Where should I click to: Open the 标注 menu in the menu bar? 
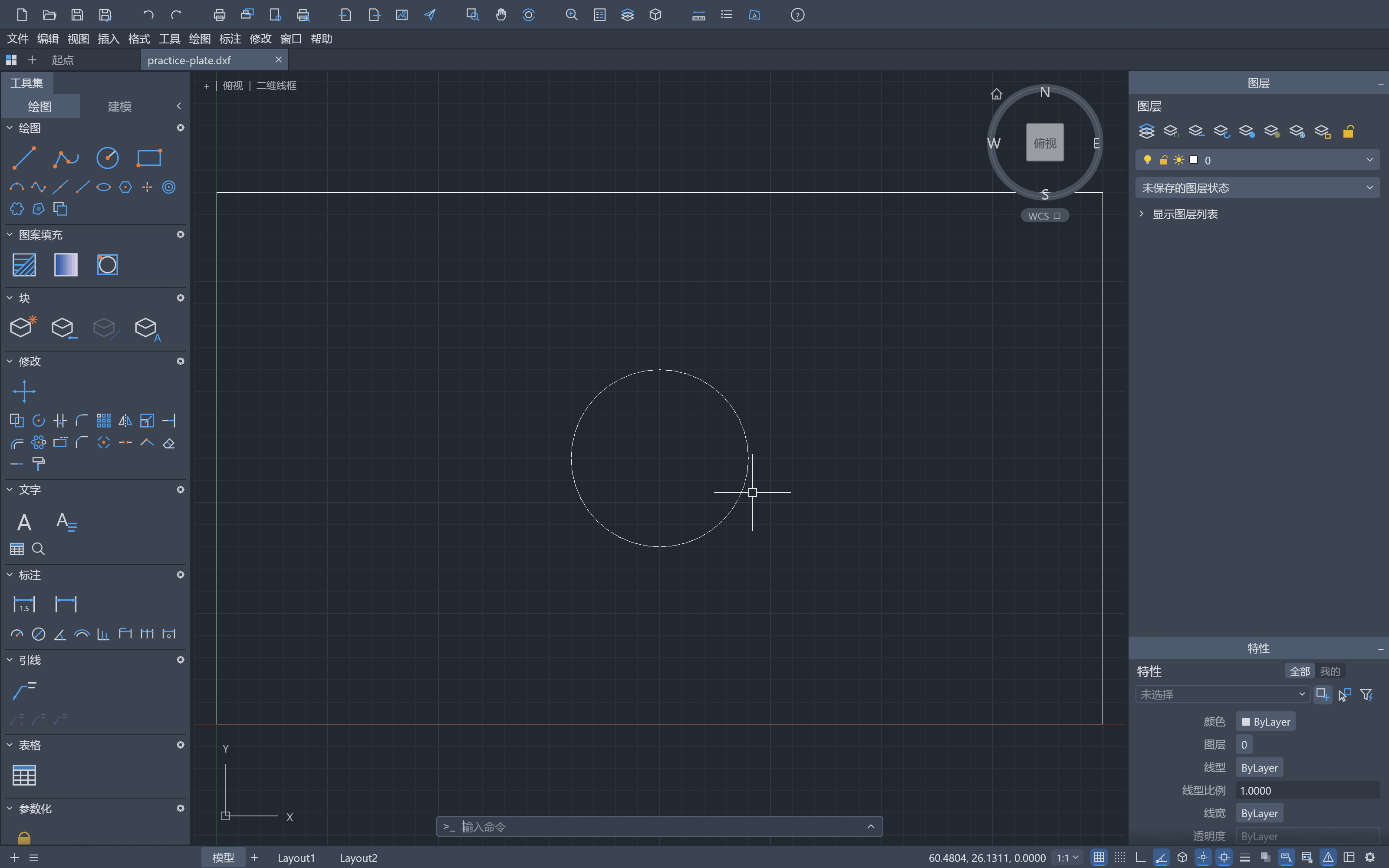click(230, 39)
